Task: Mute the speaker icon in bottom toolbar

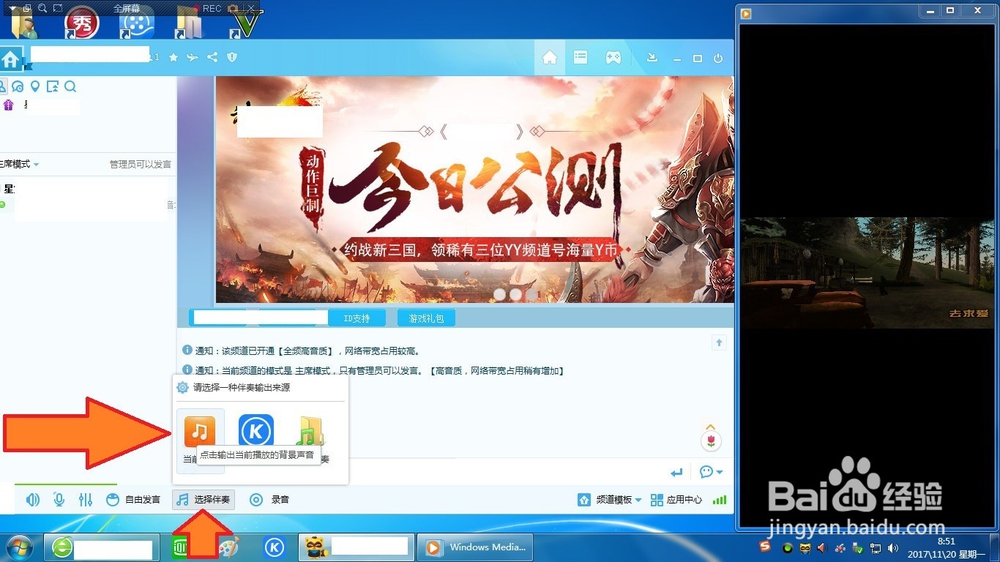Action: pos(33,499)
